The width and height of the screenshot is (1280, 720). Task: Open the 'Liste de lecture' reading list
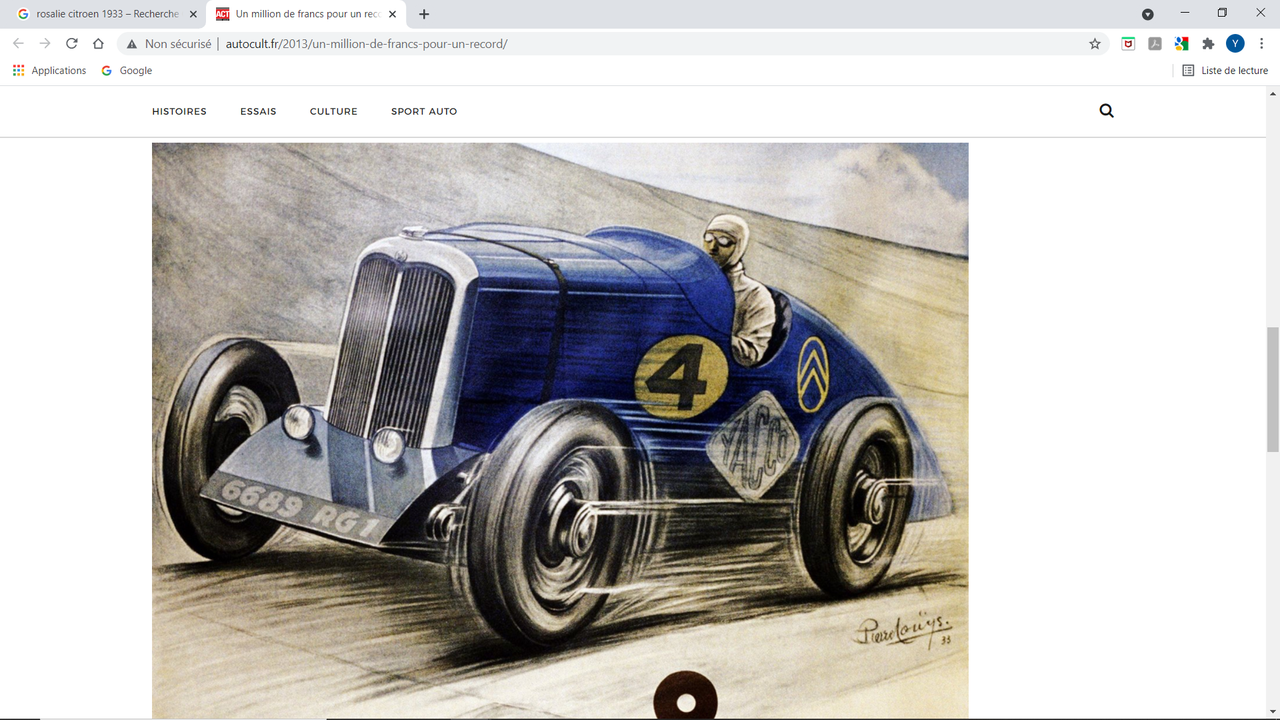pyautogui.click(x=1225, y=71)
